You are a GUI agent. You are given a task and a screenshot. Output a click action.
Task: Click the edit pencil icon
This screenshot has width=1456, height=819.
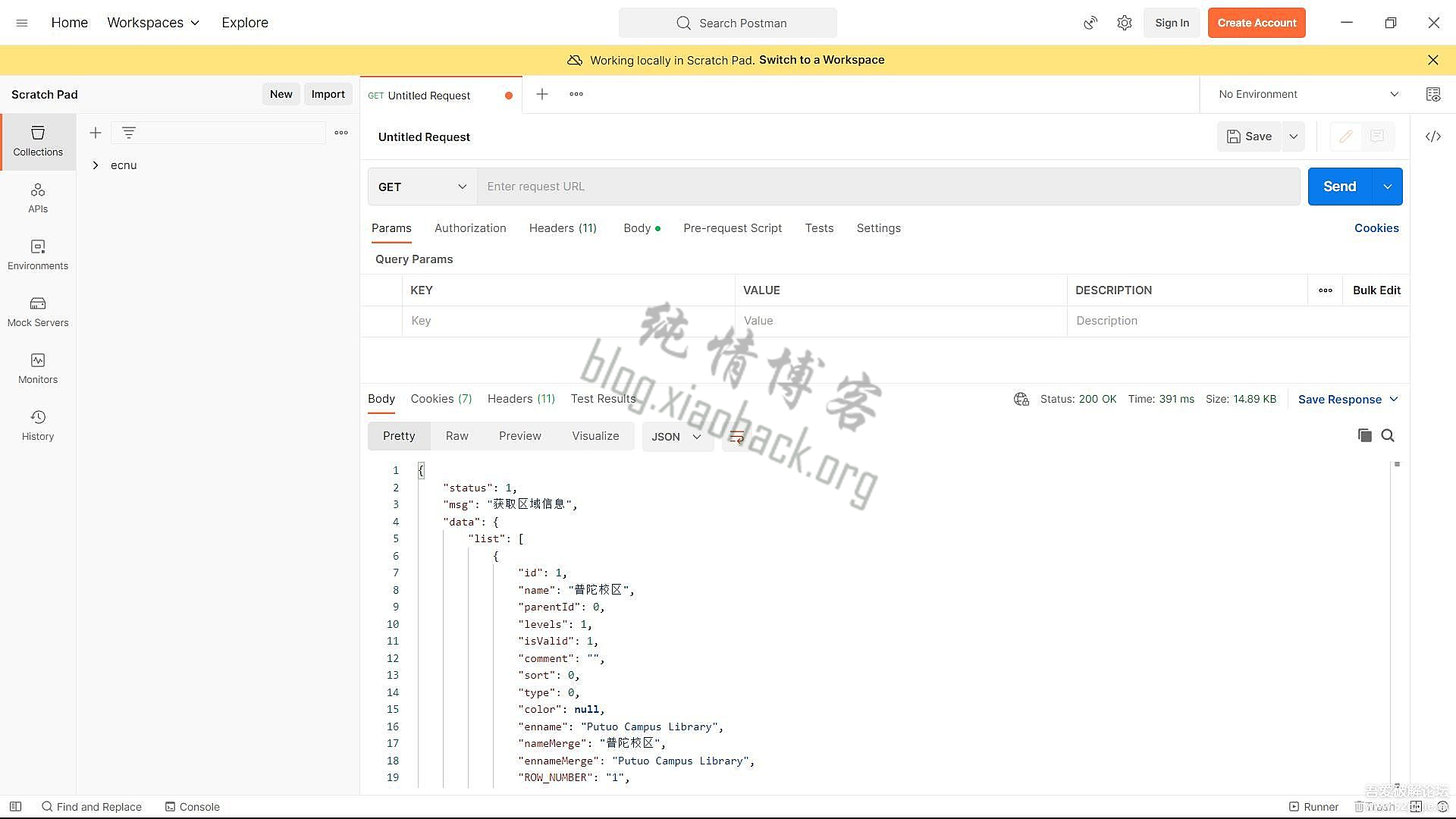click(x=1346, y=136)
